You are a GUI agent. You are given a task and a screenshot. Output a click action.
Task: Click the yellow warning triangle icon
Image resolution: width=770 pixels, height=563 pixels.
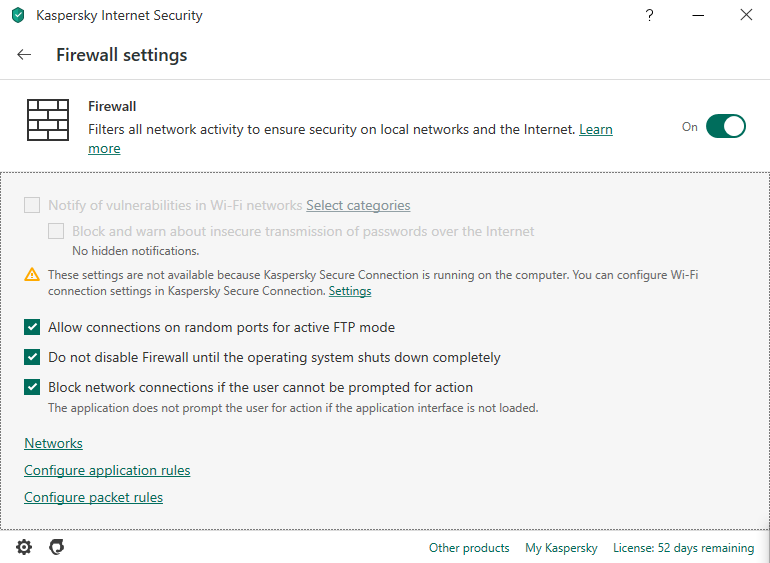coord(32,274)
